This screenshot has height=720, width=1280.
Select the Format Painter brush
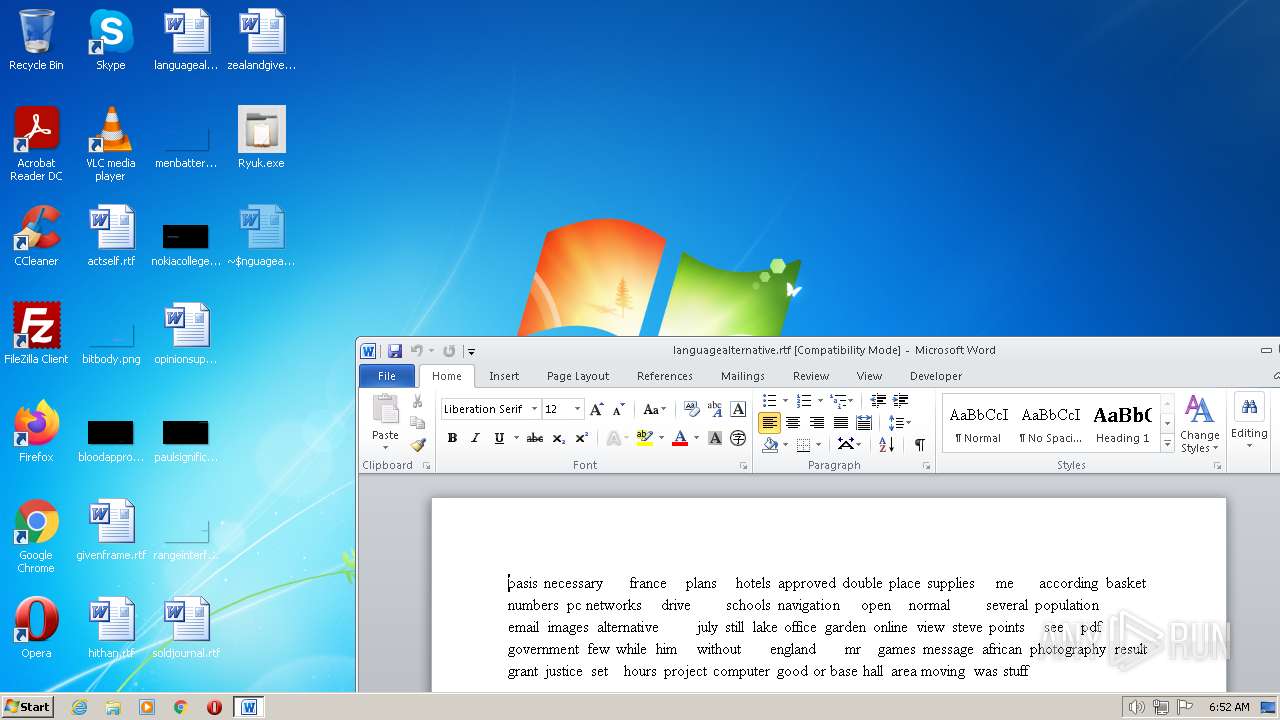pyautogui.click(x=418, y=445)
